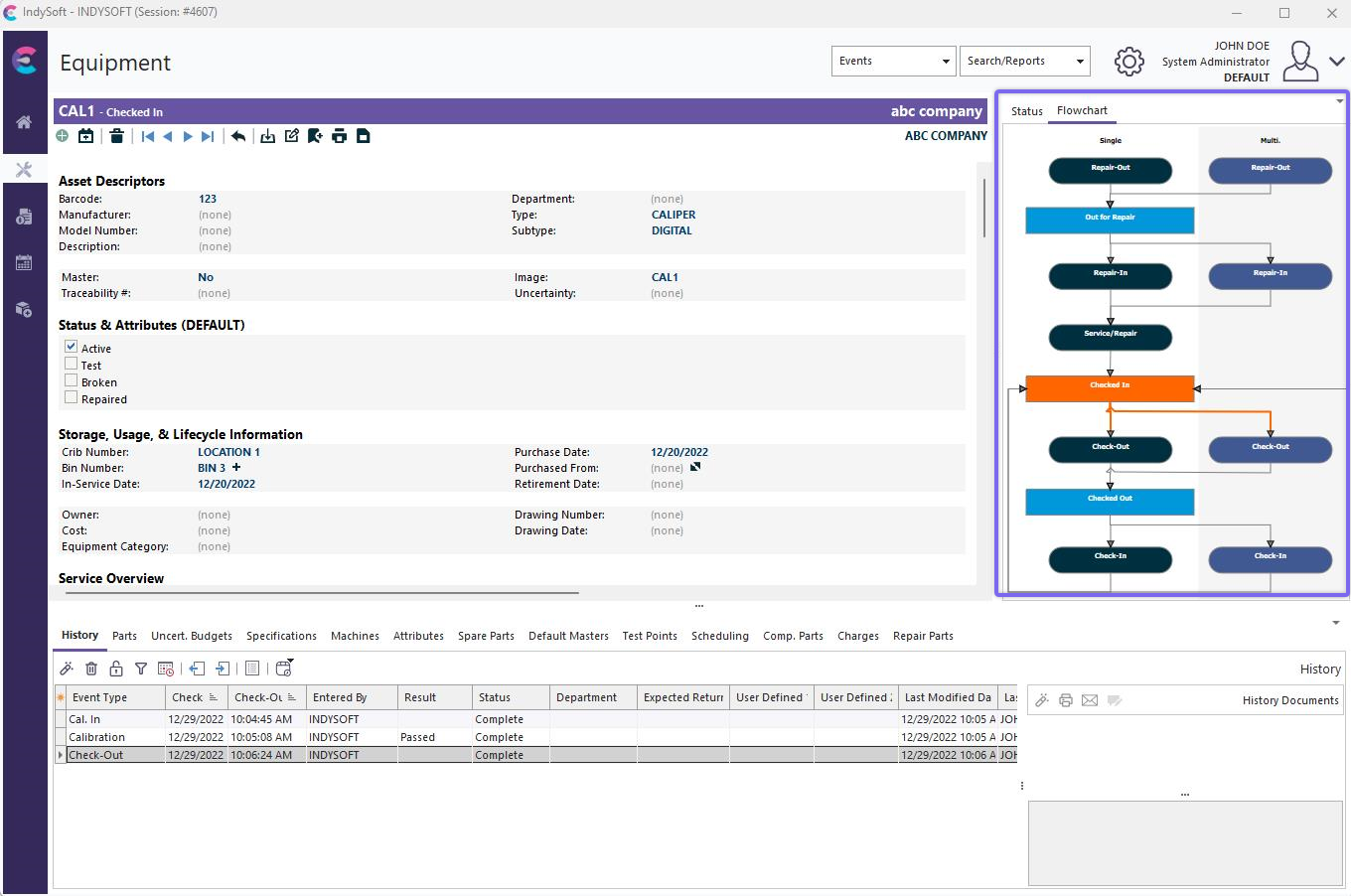Open Home from the left sidebar
The height and width of the screenshot is (896, 1351).
click(24, 122)
